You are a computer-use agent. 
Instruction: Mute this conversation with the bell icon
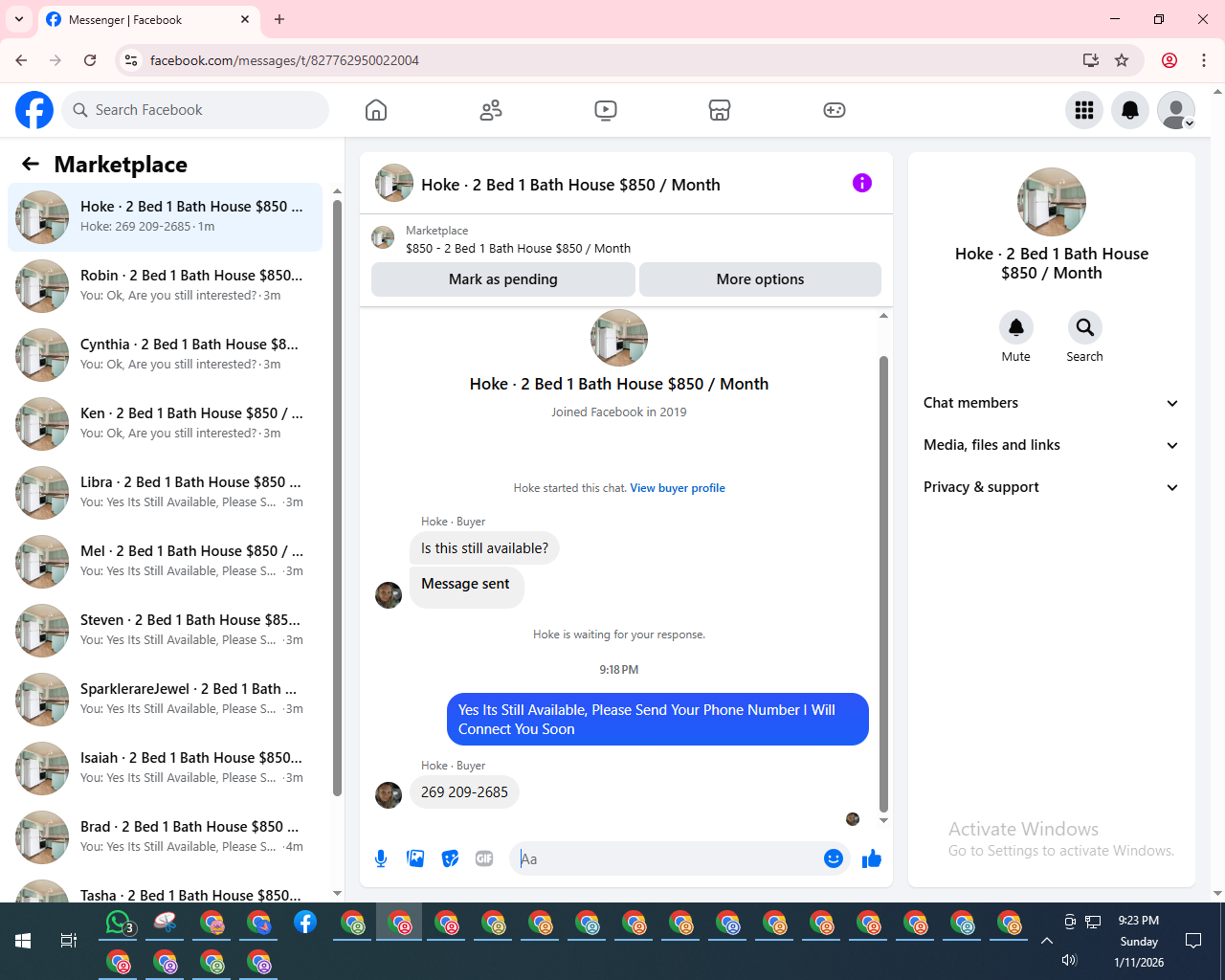pos(1016,327)
